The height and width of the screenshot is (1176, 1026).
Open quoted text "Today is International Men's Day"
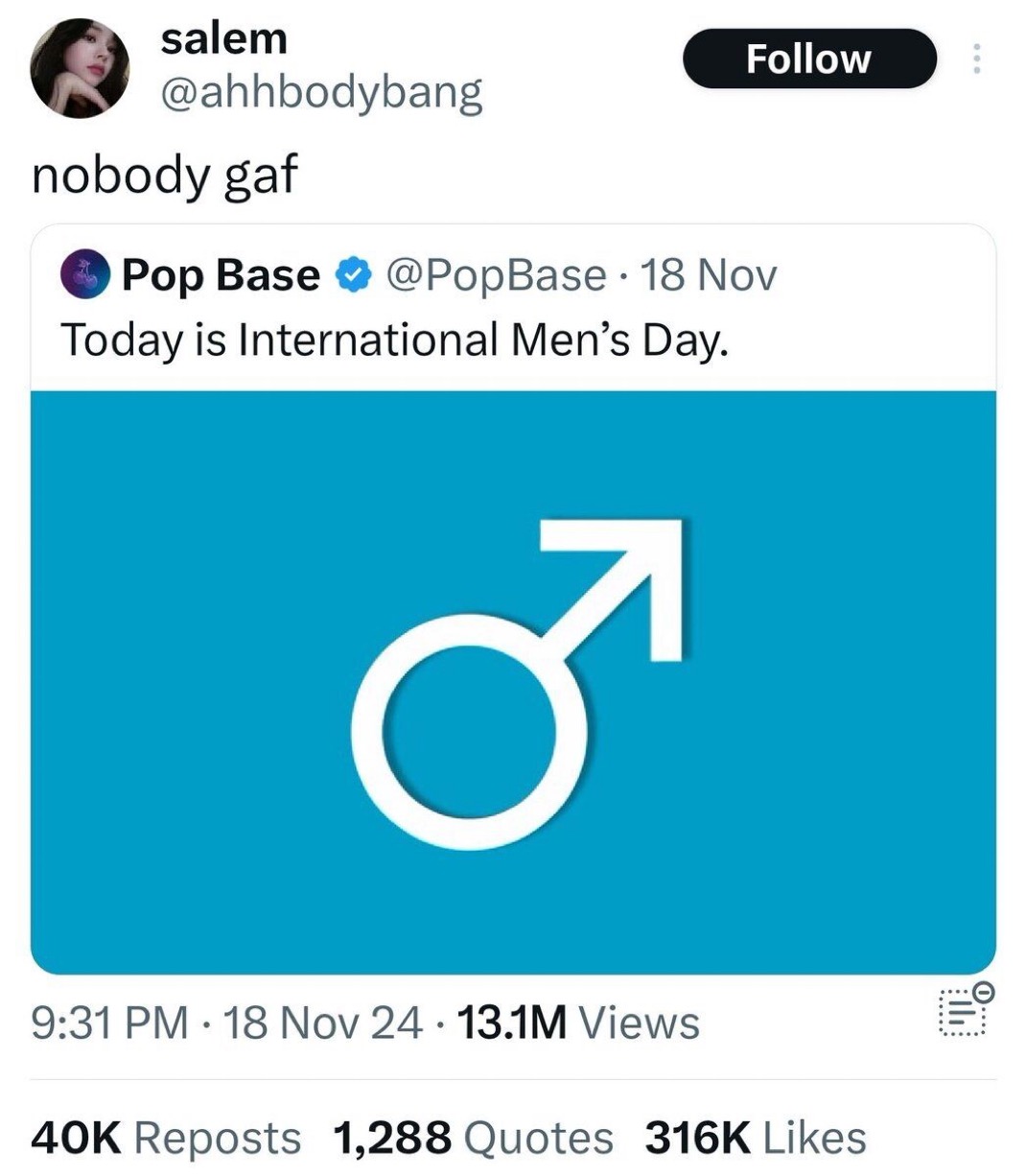pos(394,340)
